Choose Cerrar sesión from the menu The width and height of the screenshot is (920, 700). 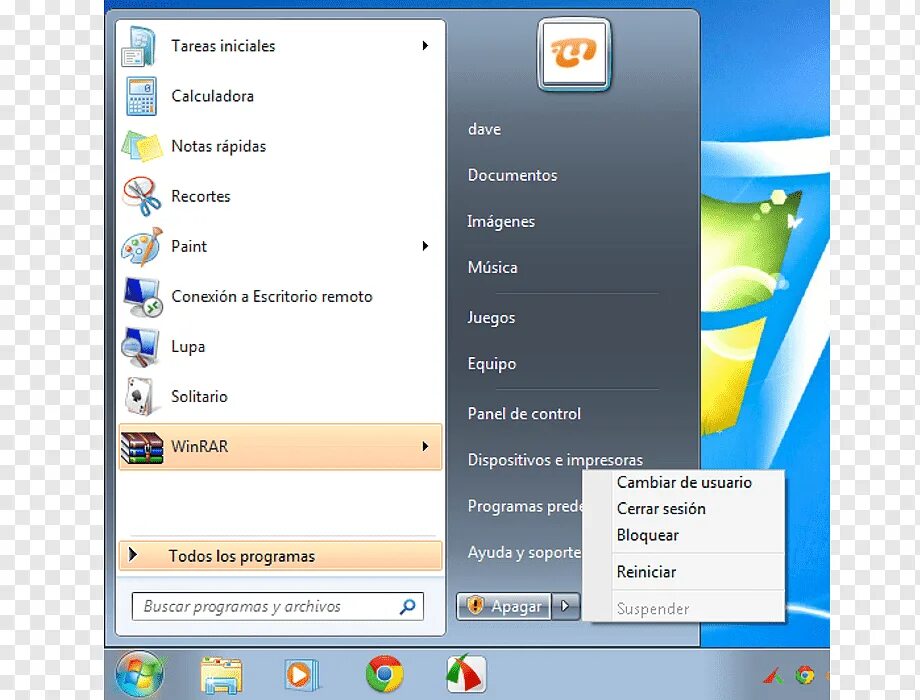[x=661, y=509]
